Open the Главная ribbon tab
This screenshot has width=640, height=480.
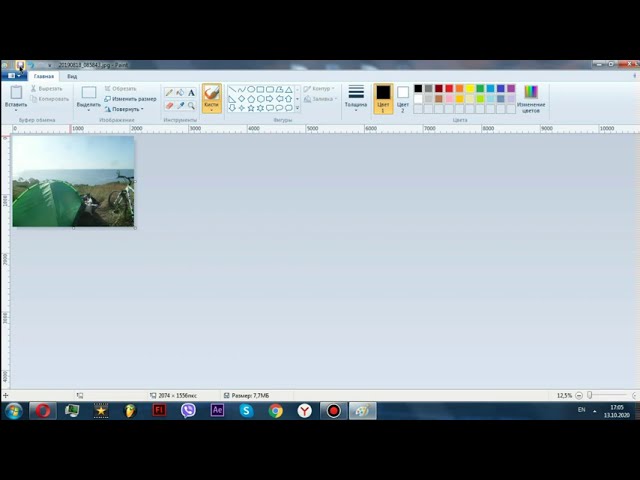[44, 76]
